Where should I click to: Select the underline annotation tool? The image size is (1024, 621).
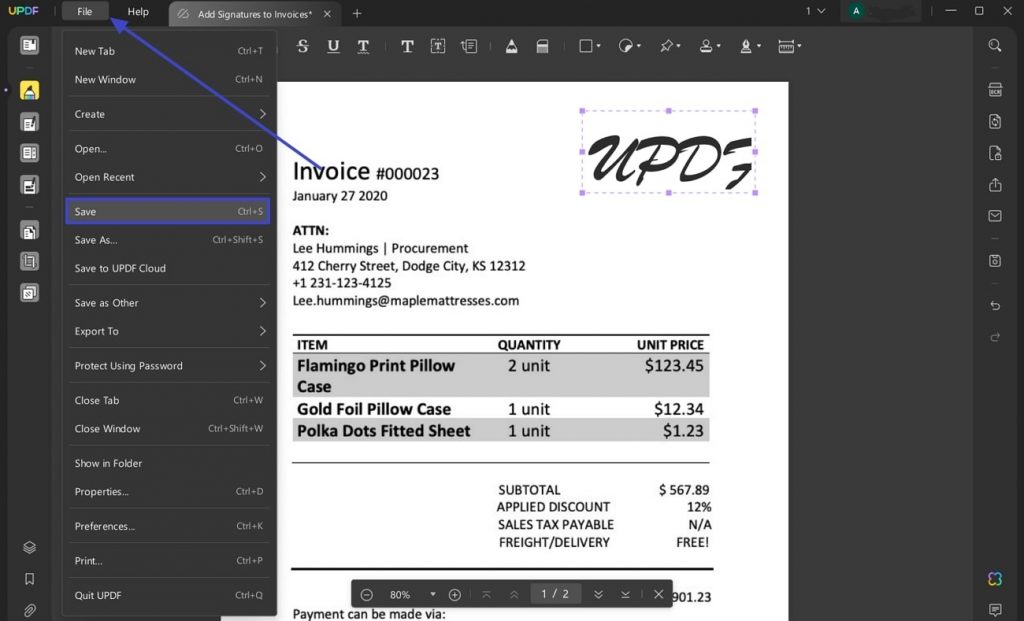coord(331,46)
